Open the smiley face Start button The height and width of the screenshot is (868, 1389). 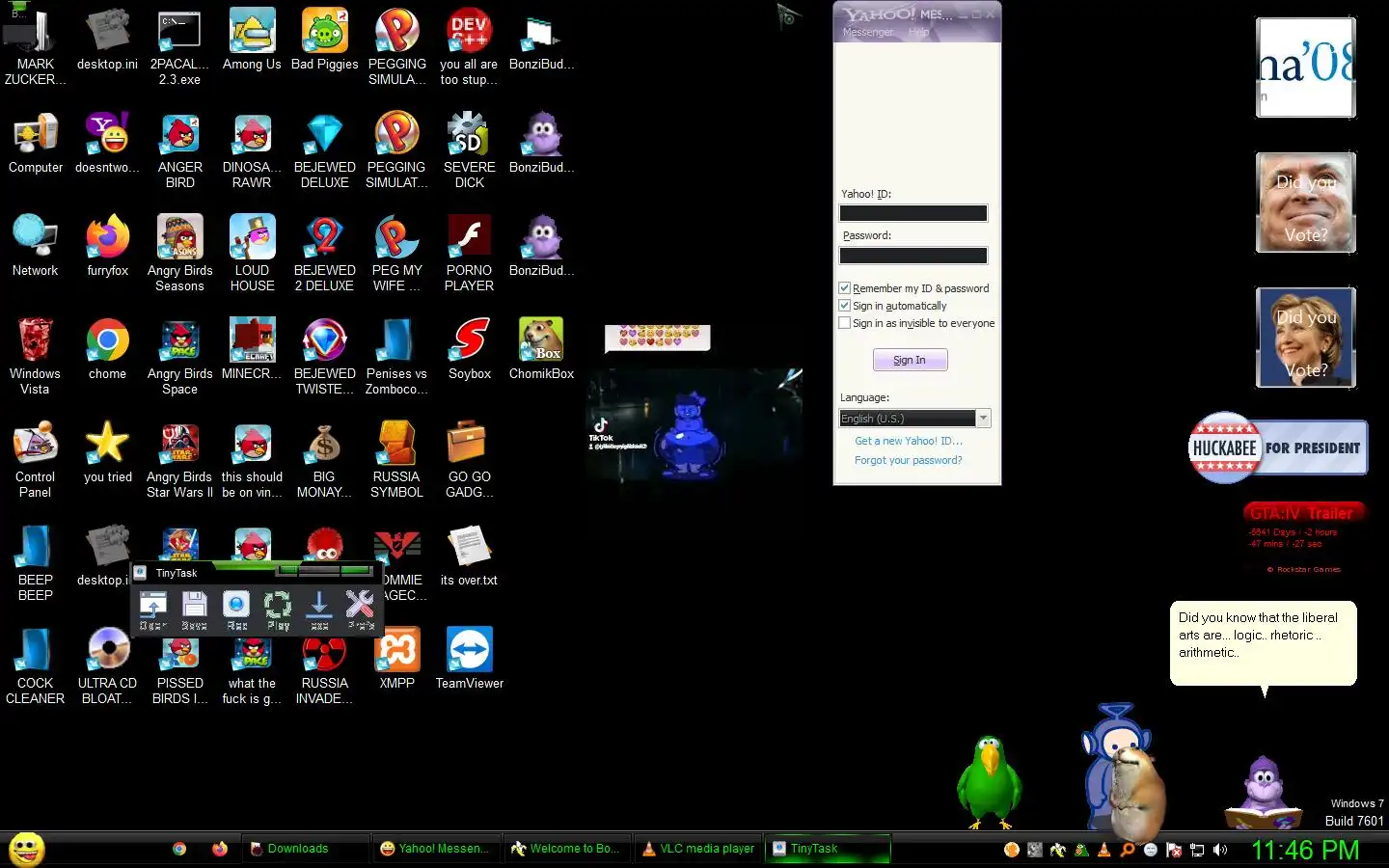pos(26,849)
